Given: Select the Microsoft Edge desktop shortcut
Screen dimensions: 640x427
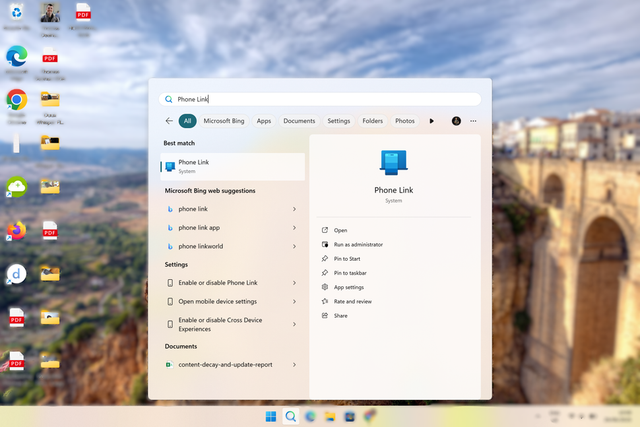Looking at the screenshot, I should 16,56.
